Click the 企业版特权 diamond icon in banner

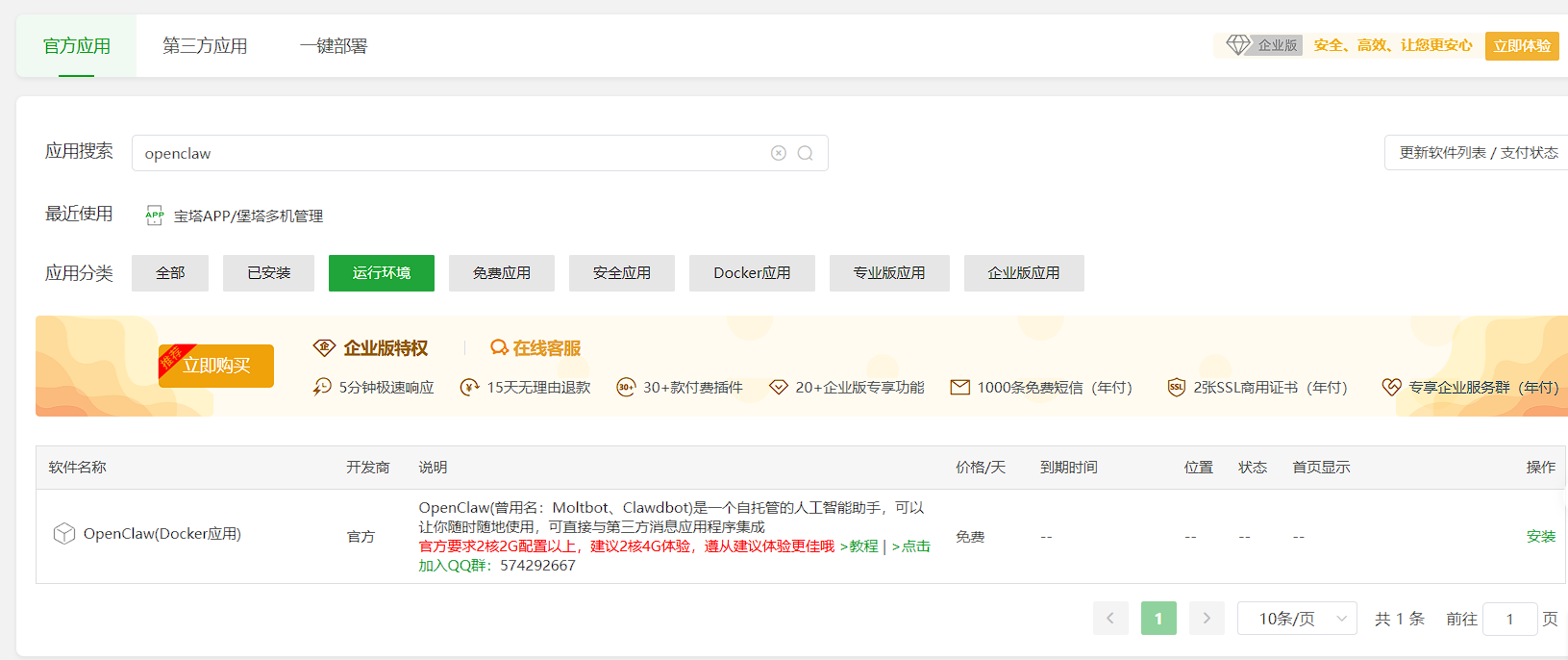pos(324,347)
